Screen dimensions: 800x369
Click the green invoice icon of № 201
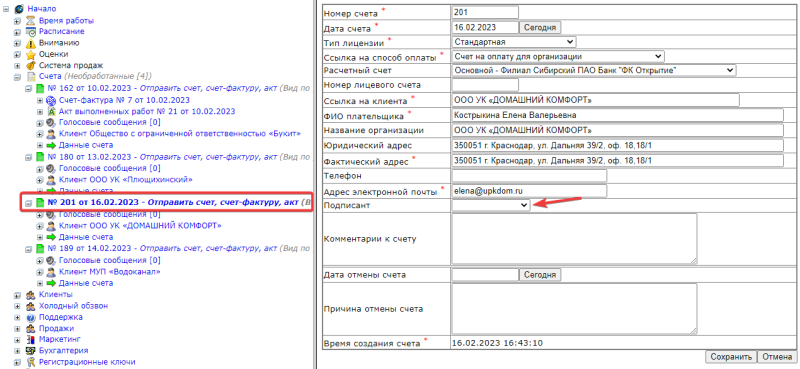pyautogui.click(x=40, y=203)
